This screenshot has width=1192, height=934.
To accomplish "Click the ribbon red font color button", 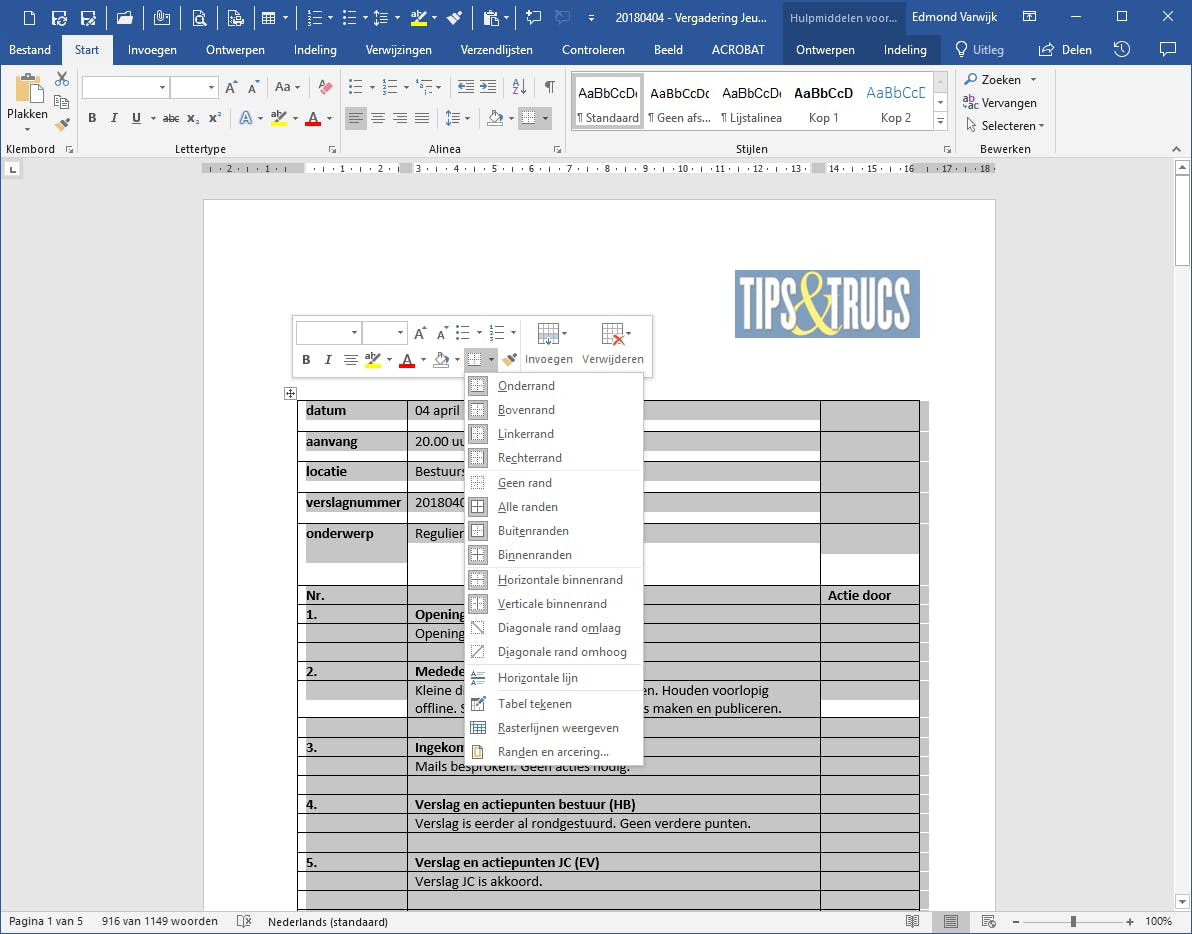I will click(312, 118).
